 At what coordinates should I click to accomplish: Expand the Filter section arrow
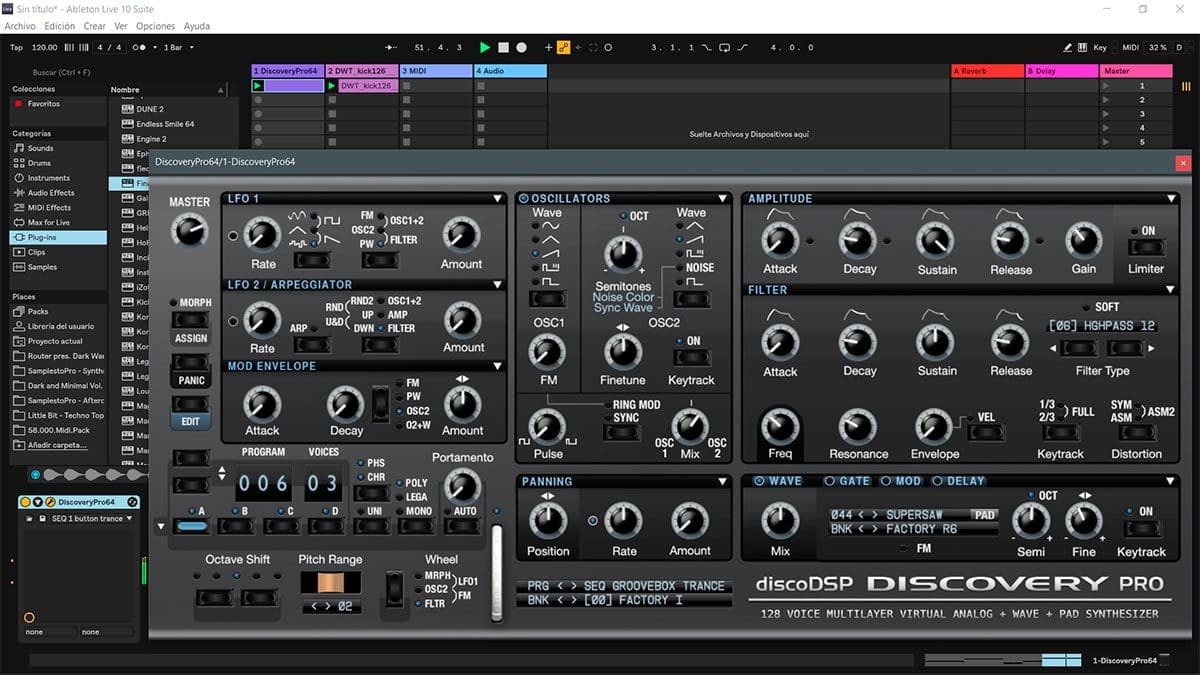coord(1171,290)
